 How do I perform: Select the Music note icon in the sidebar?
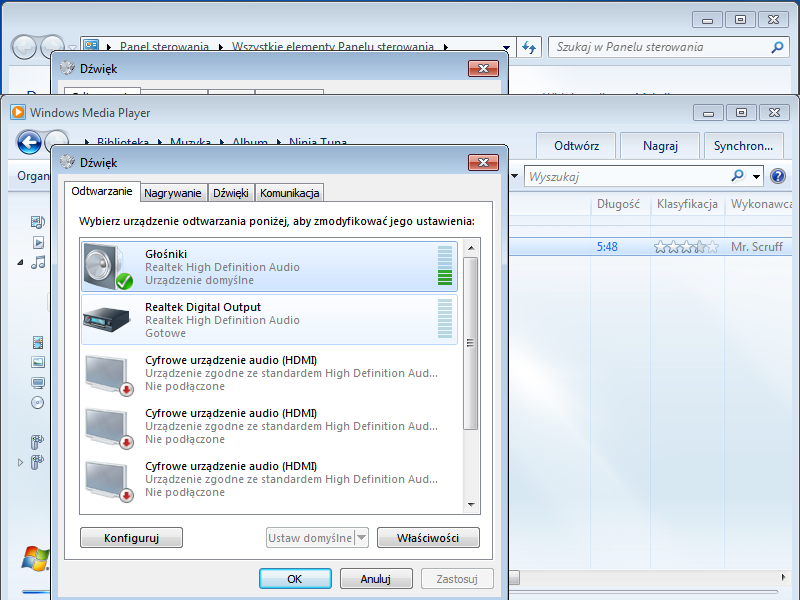(x=38, y=262)
